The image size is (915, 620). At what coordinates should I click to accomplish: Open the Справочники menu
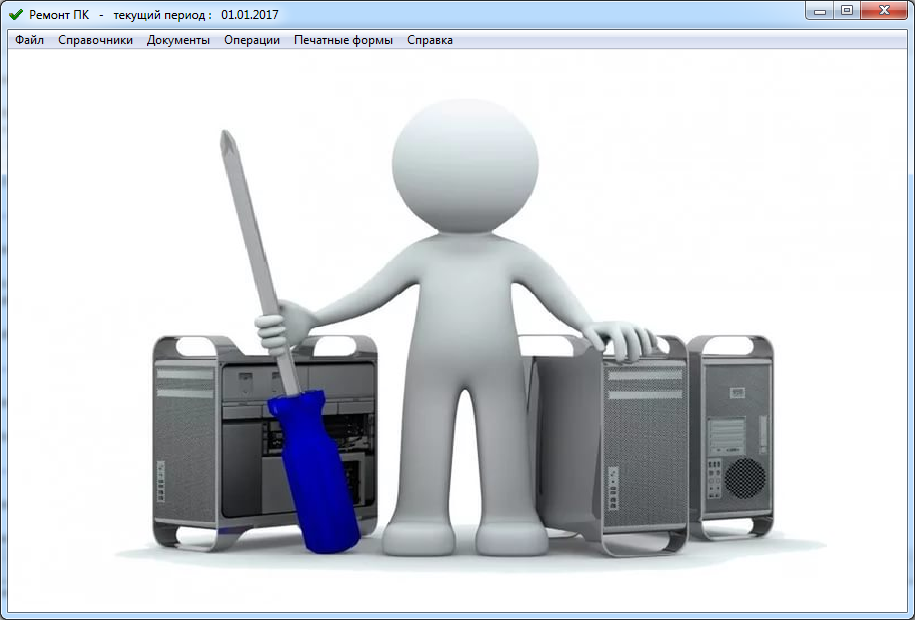click(x=95, y=40)
